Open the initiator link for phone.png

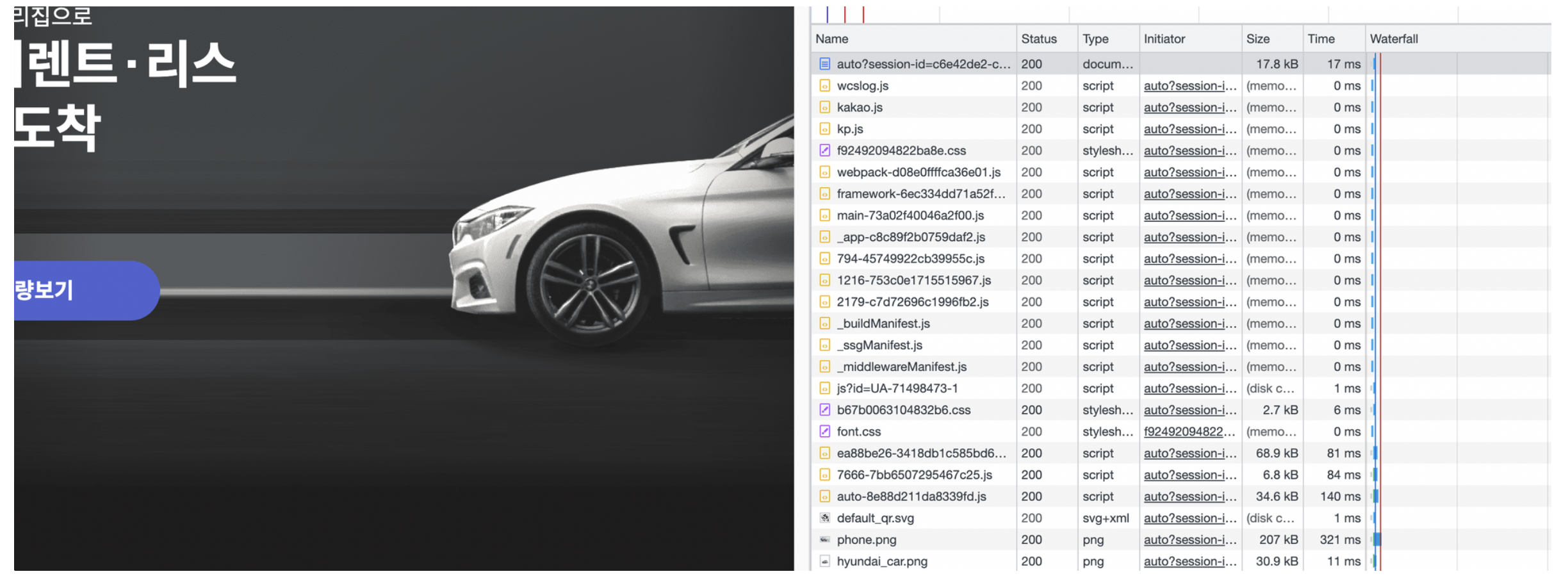pos(1190,540)
